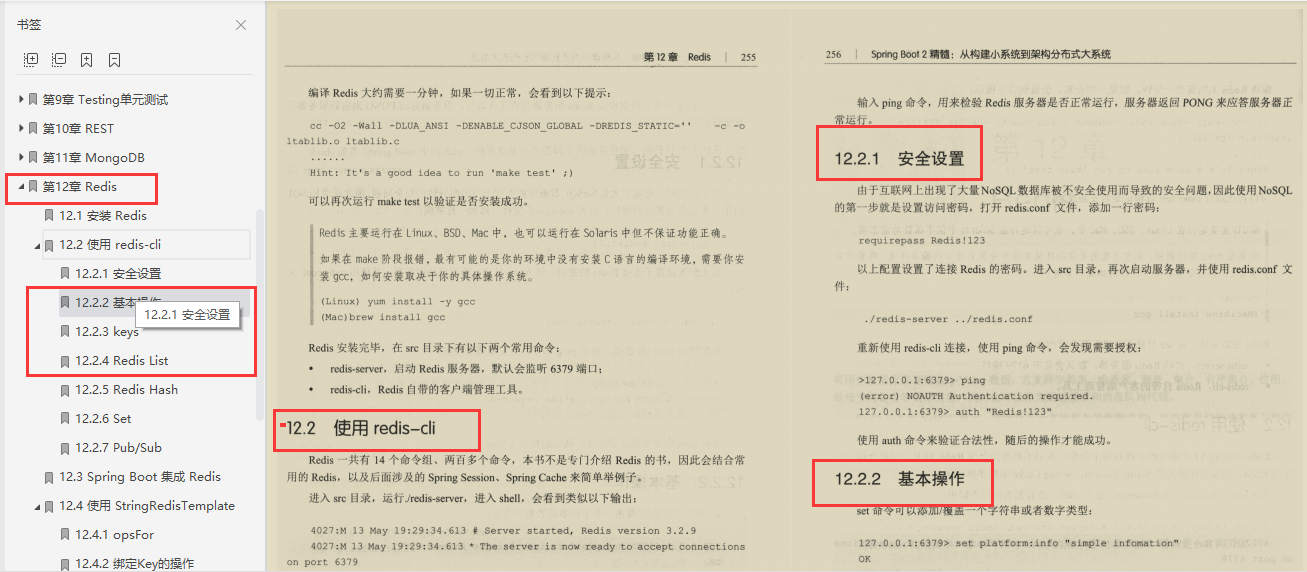Collapse the 12.4 使用 StringRedisTemplate section
This screenshot has width=1307, height=572.
point(37,506)
